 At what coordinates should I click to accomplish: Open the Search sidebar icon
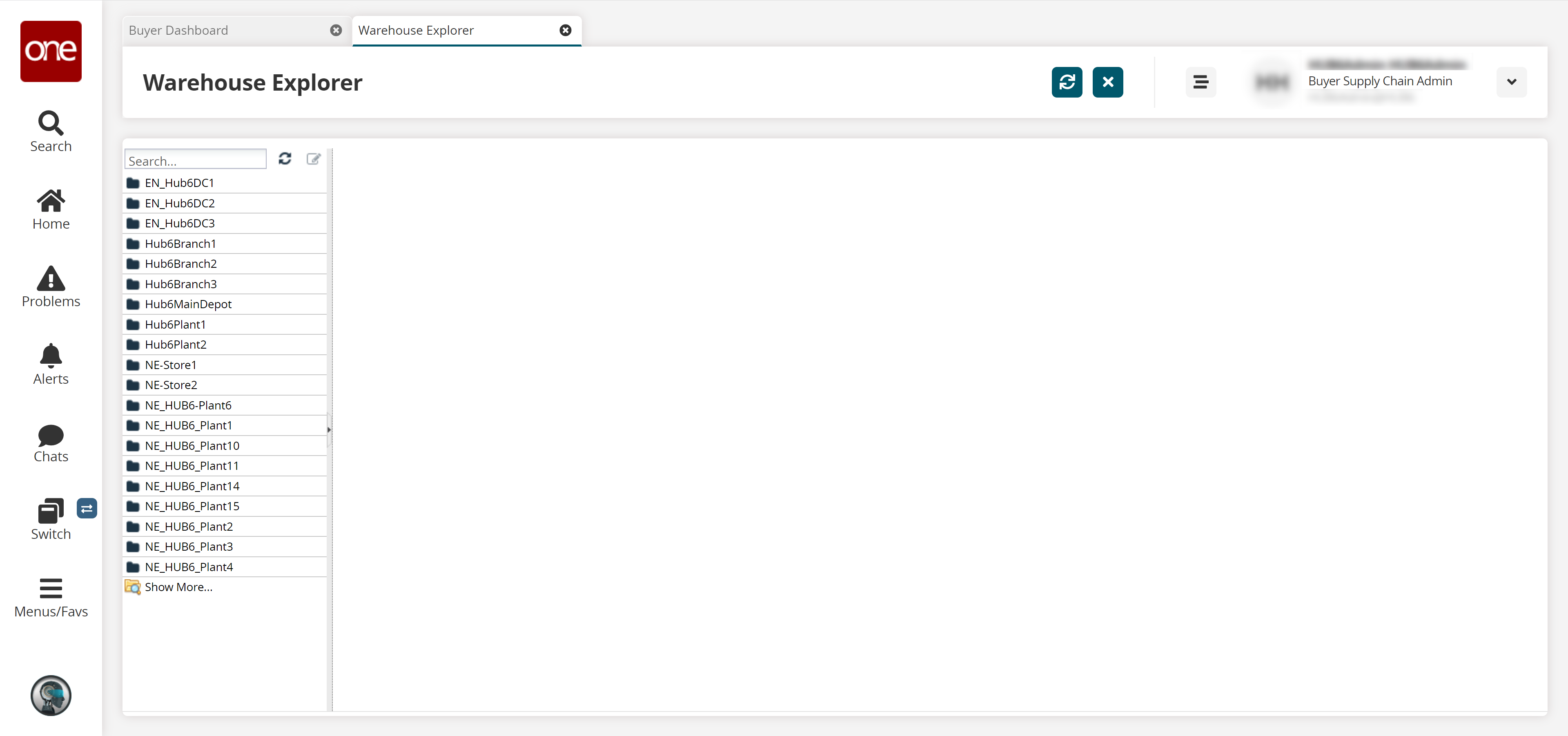point(51,131)
